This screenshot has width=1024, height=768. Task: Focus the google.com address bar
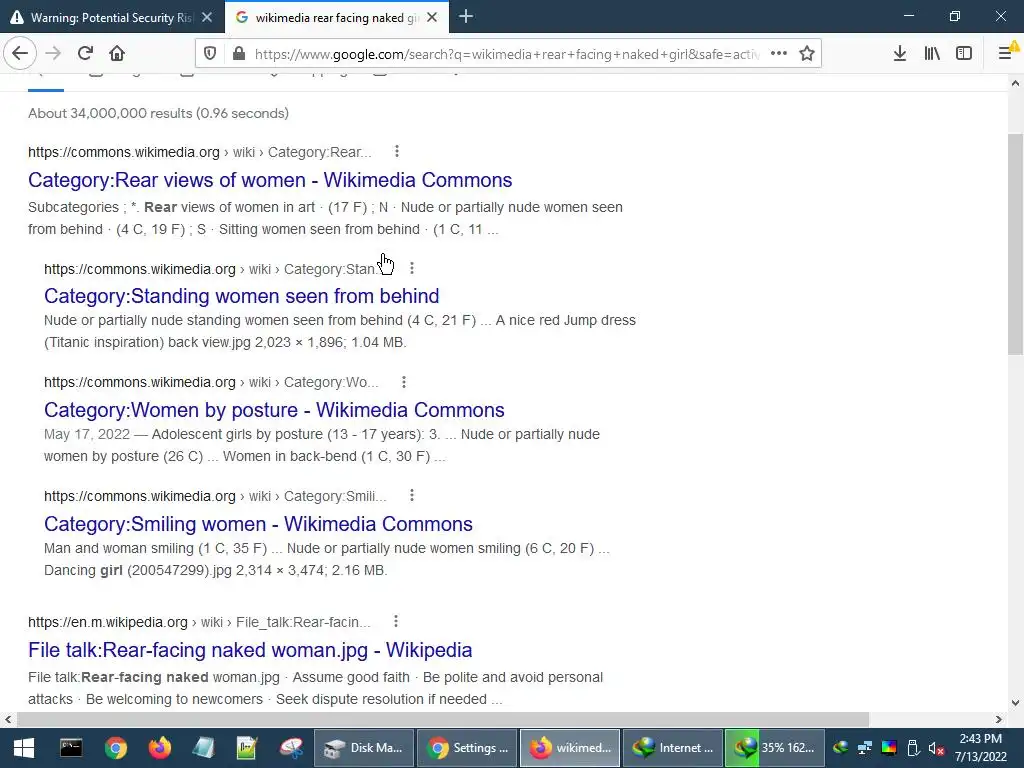pos(506,54)
